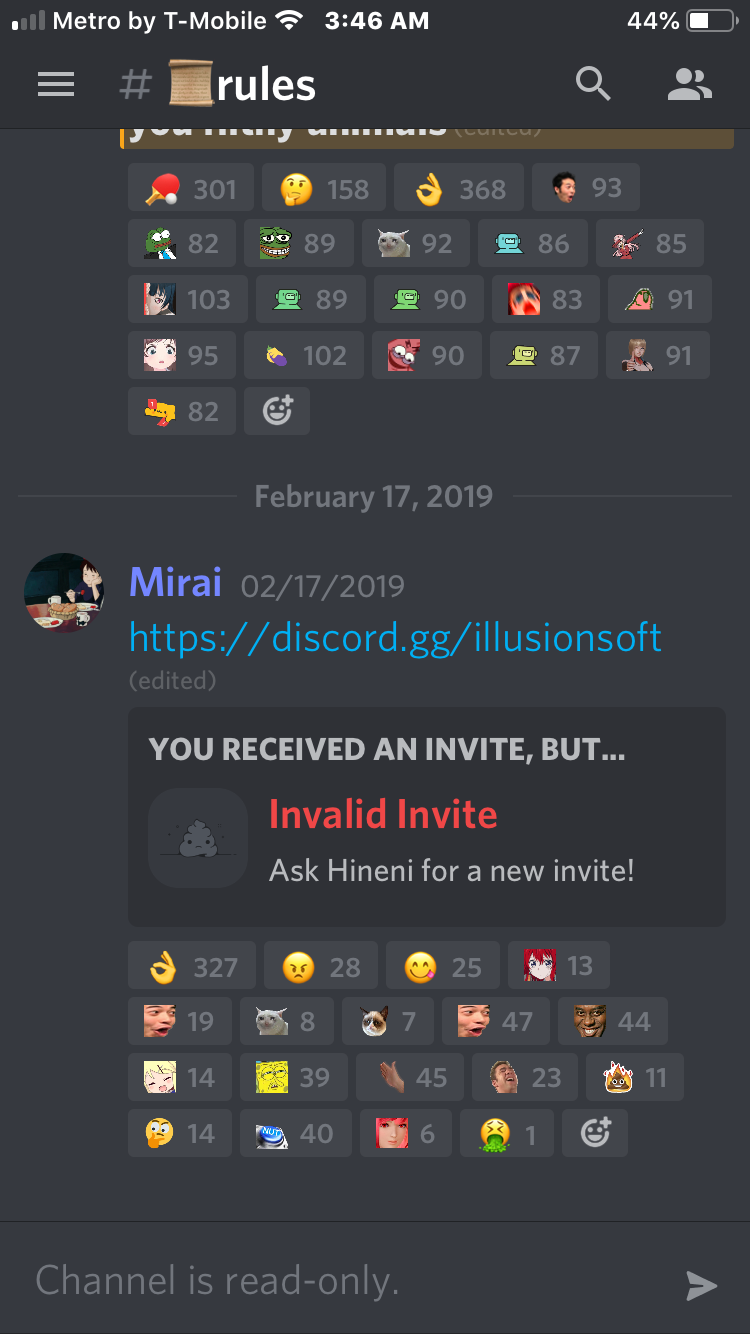Open Mirai's profile avatar

(x=64, y=592)
